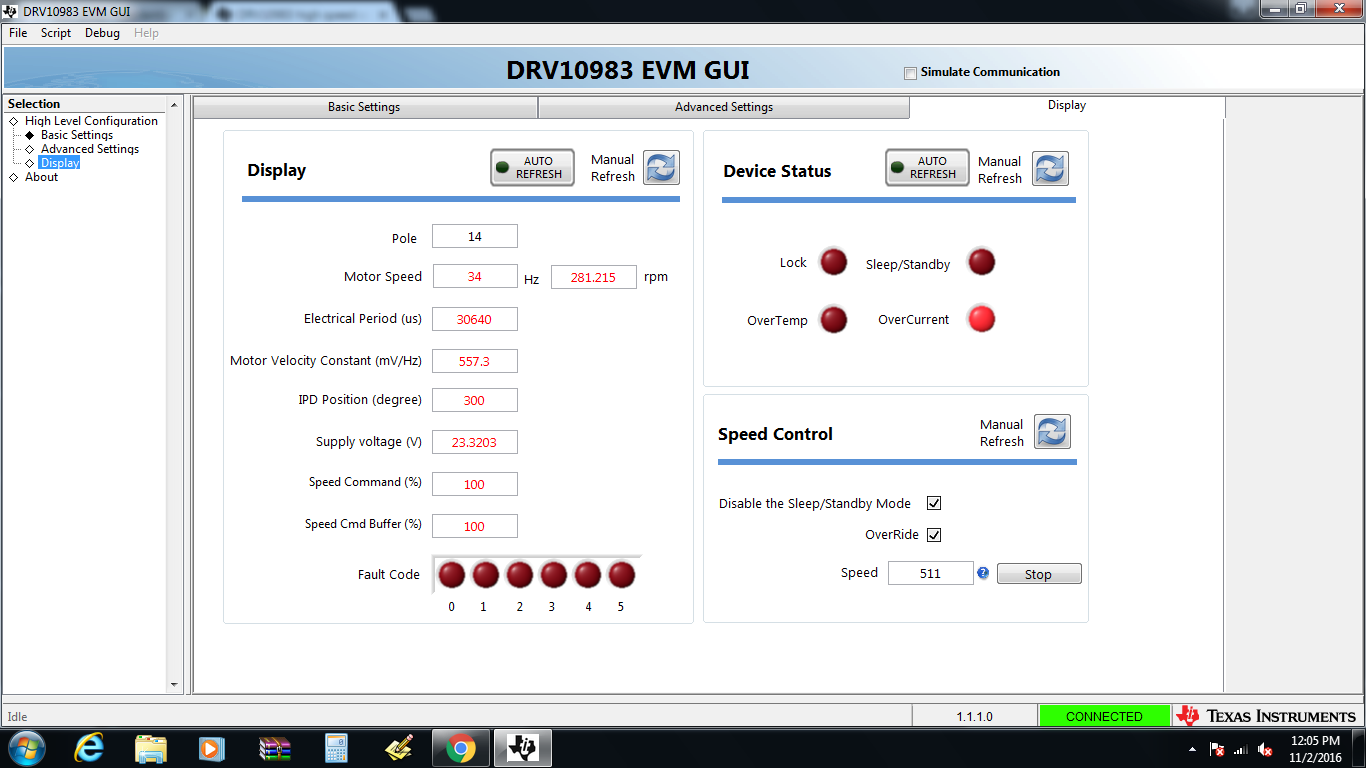The image size is (1366, 768).
Task: Click the Device Status Manual Refresh icon
Action: tap(1050, 169)
